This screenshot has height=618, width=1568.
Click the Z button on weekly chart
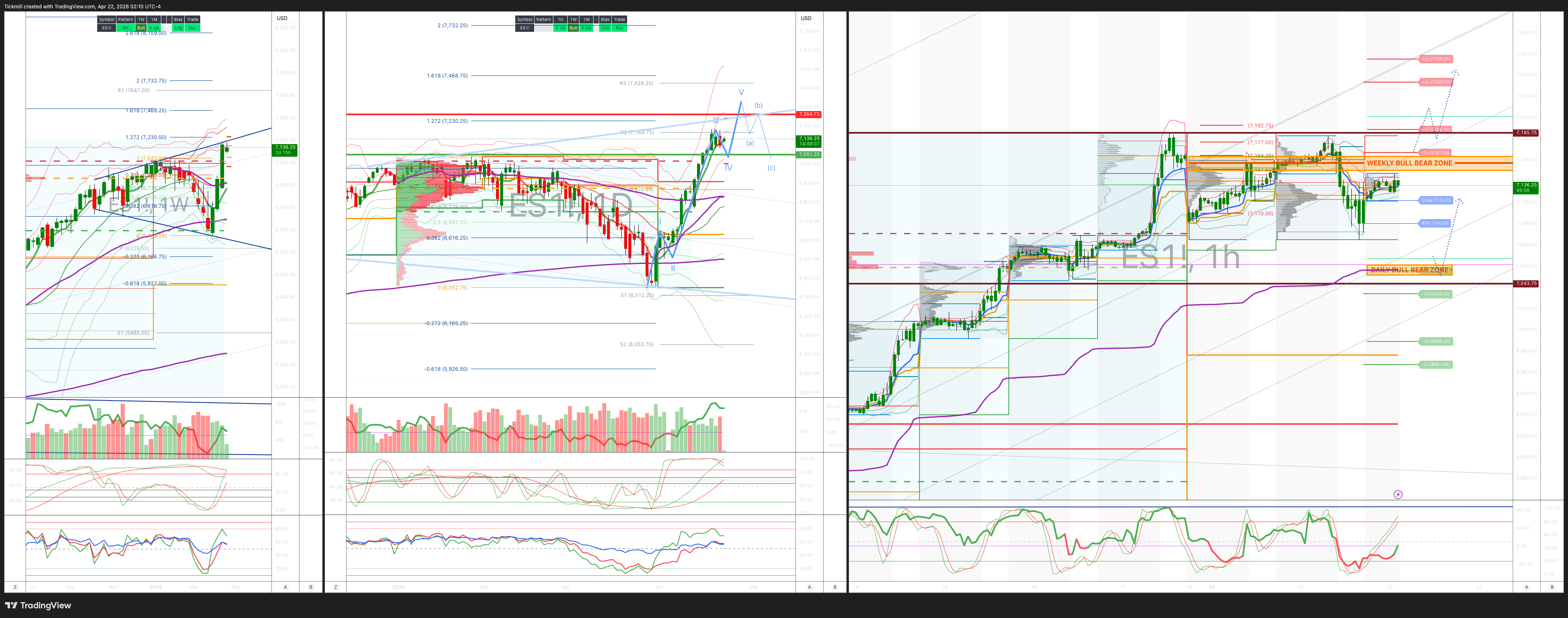click(x=15, y=587)
